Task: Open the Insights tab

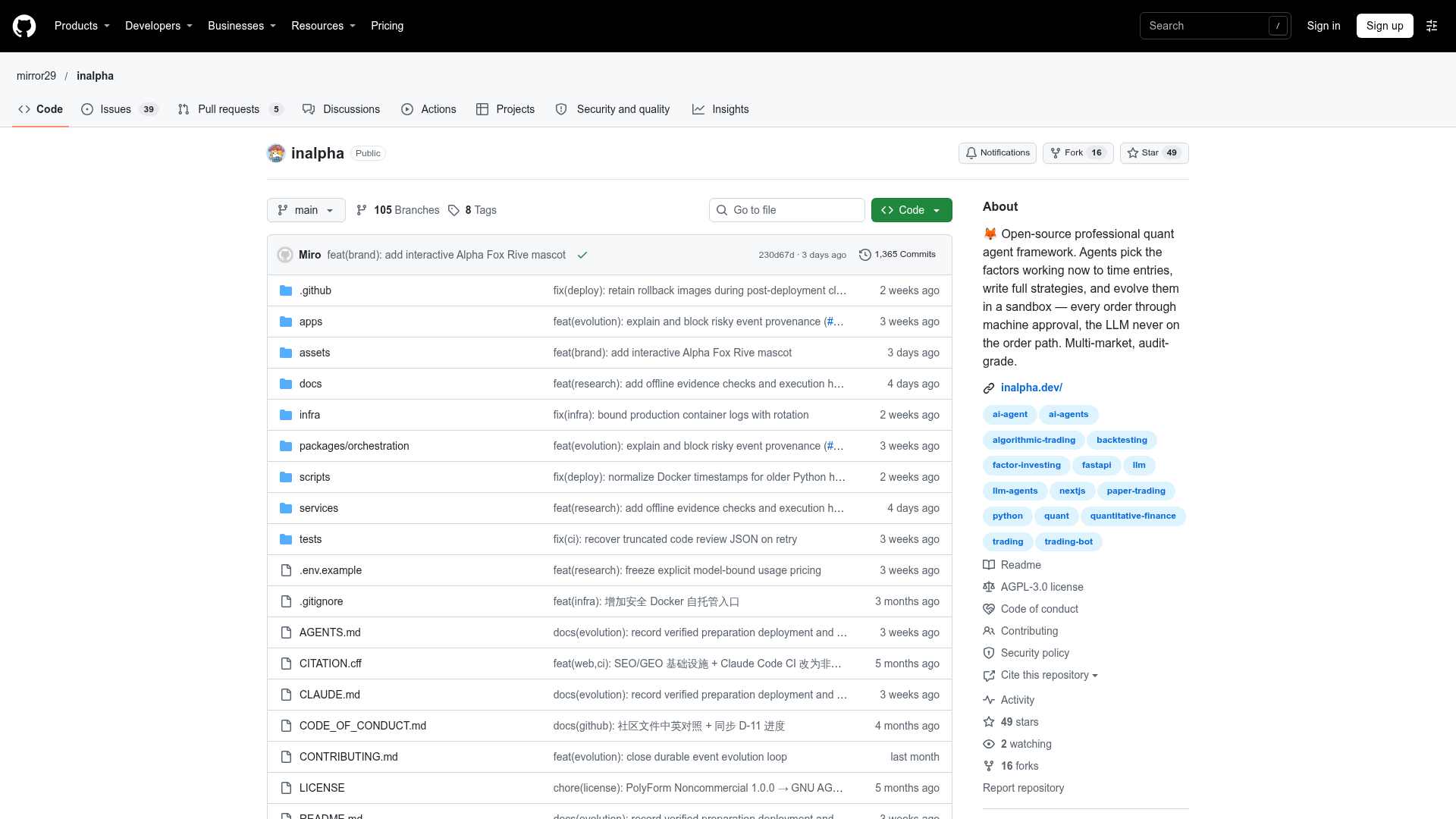Action: [720, 109]
